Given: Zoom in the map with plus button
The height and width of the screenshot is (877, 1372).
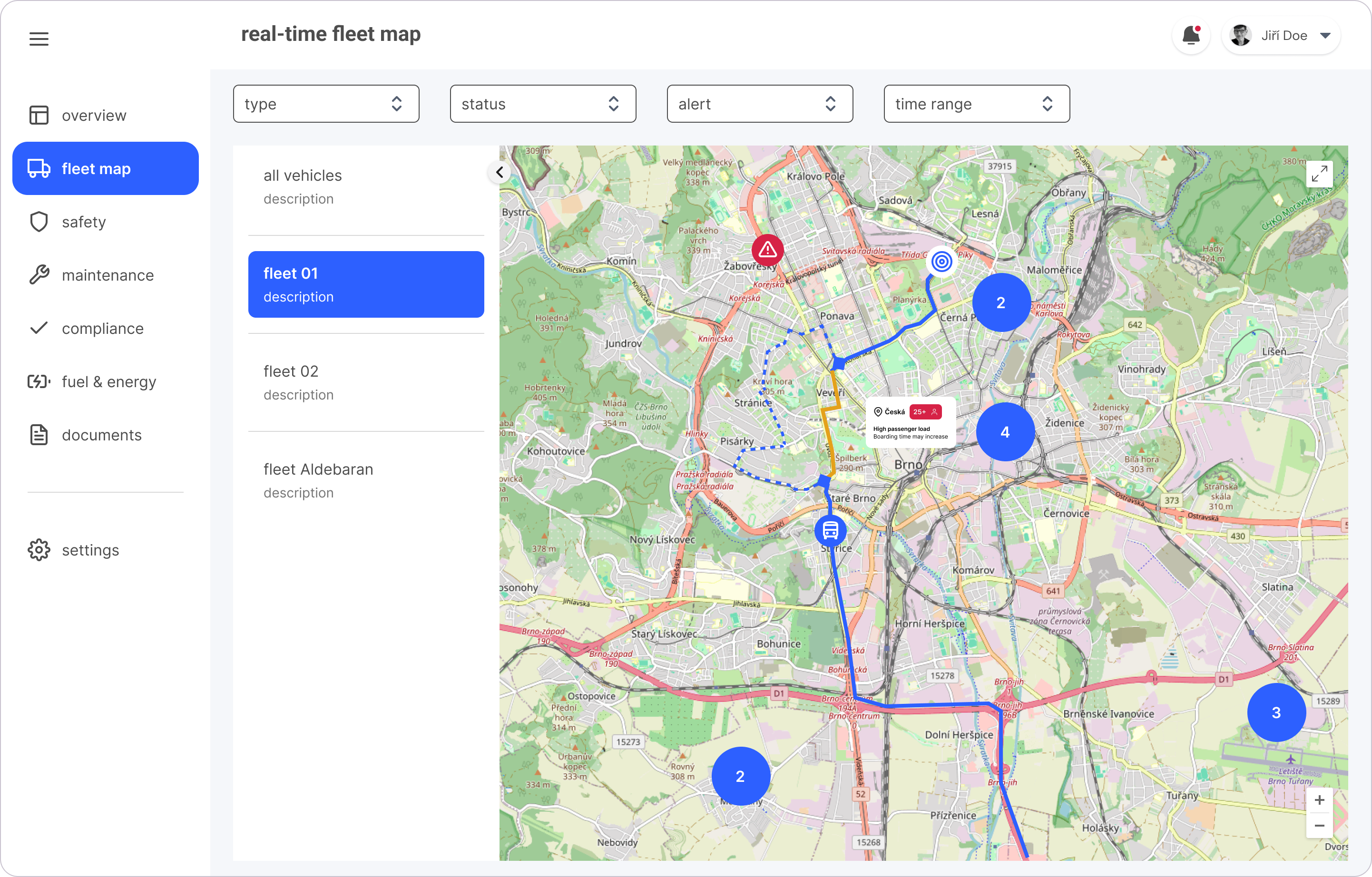Looking at the screenshot, I should [1319, 800].
